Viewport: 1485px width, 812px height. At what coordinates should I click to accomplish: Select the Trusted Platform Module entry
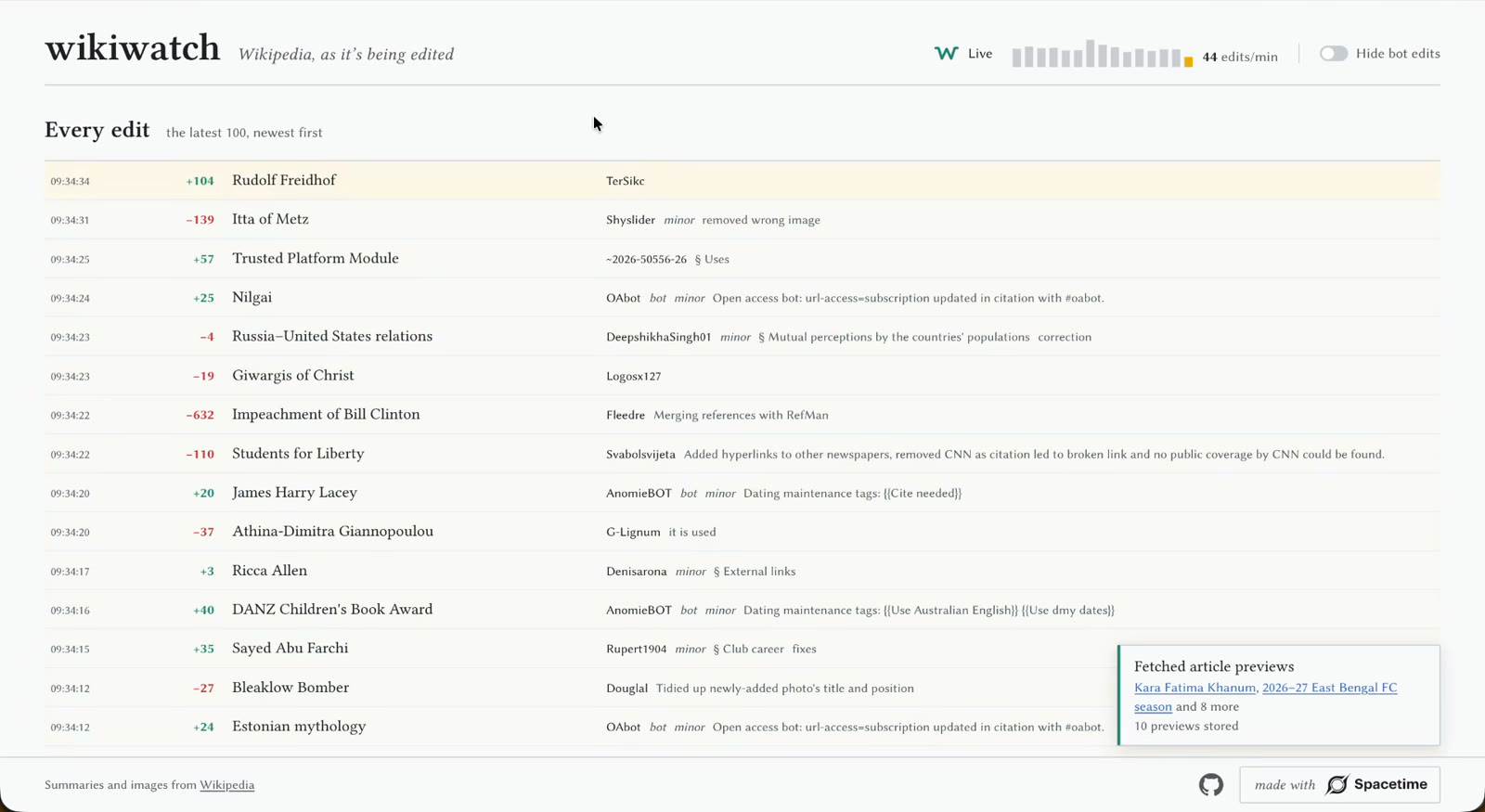[316, 258]
